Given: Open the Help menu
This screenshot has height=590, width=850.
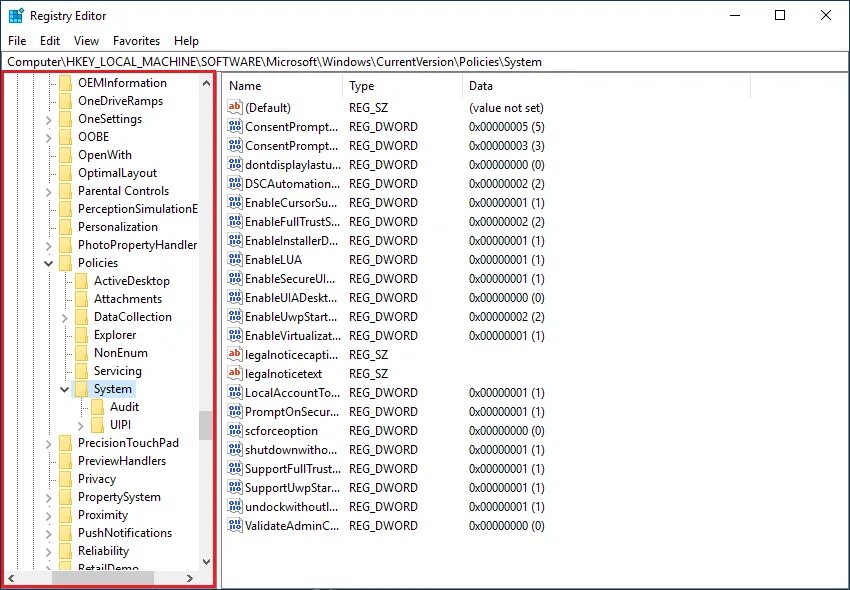Looking at the screenshot, I should coord(186,41).
